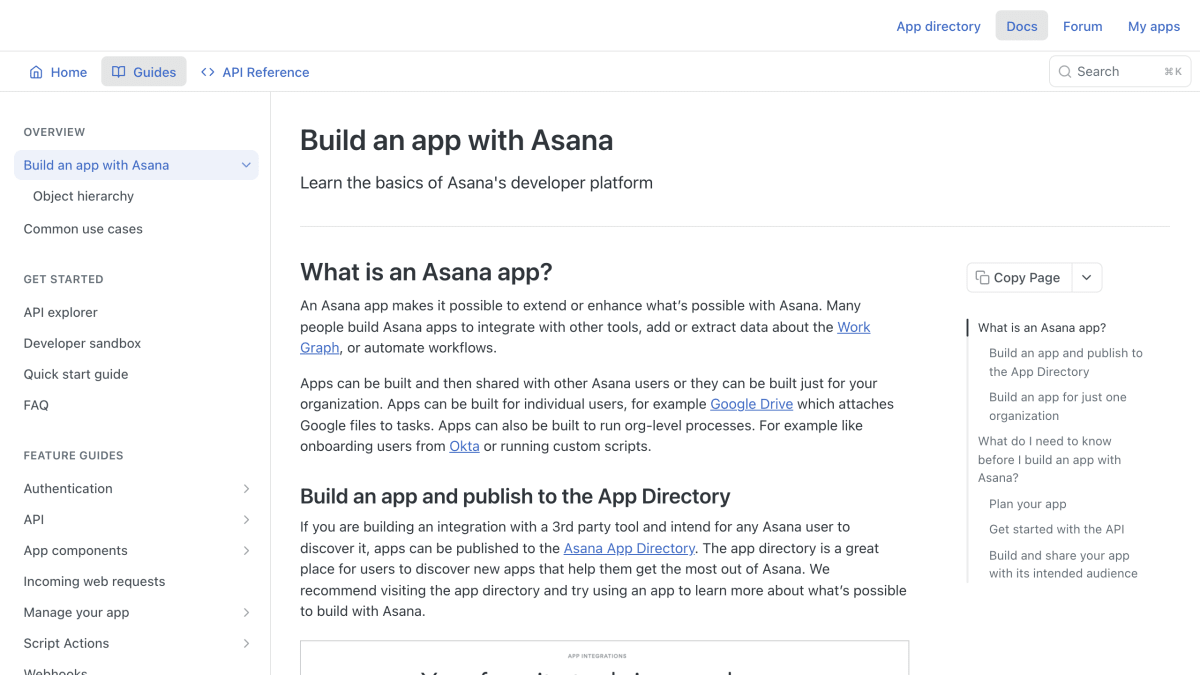This screenshot has width=1200, height=675.
Task: Switch to the Home tab
Action: pyautogui.click(x=58, y=72)
